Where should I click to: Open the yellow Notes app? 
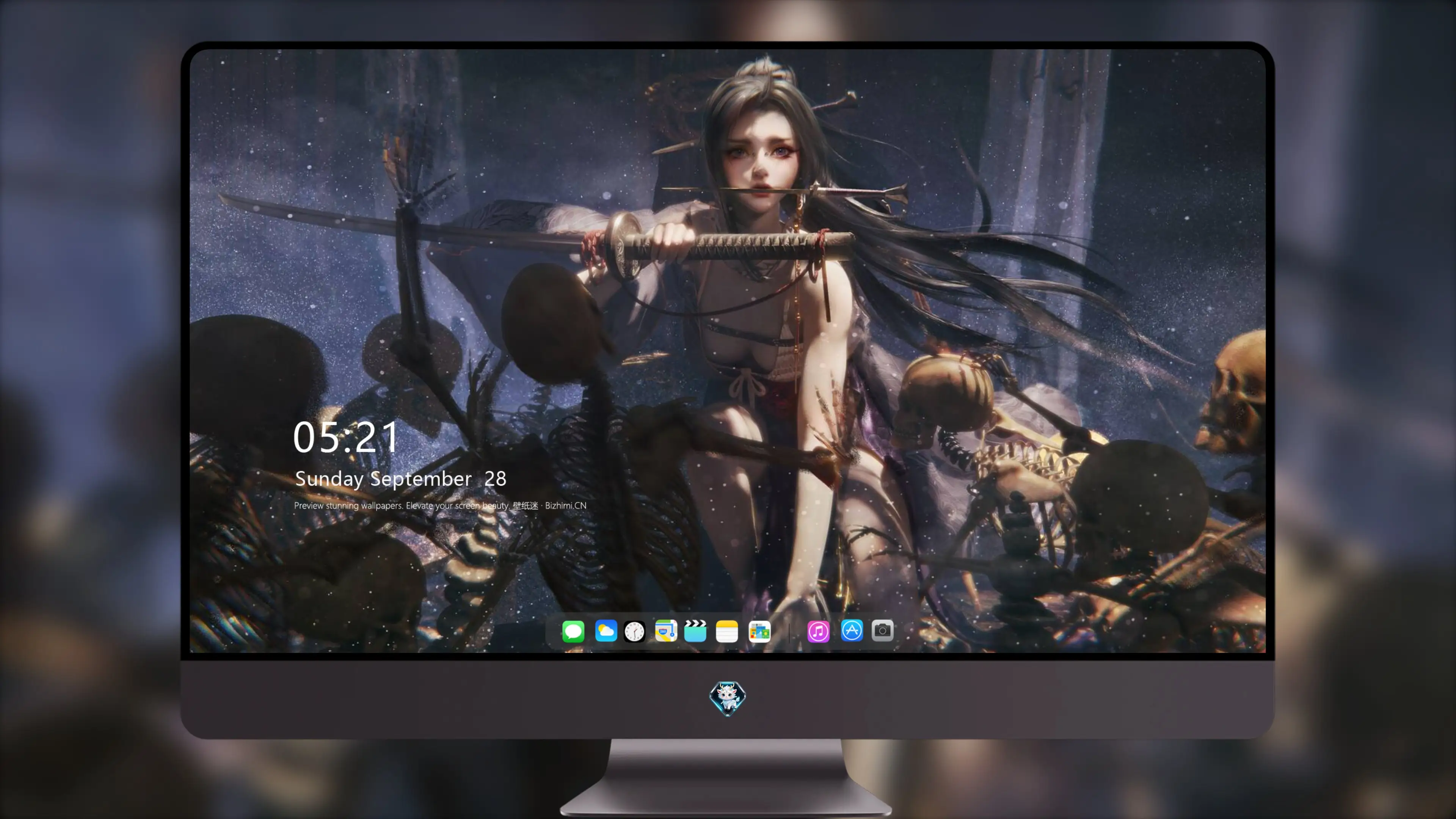(727, 631)
